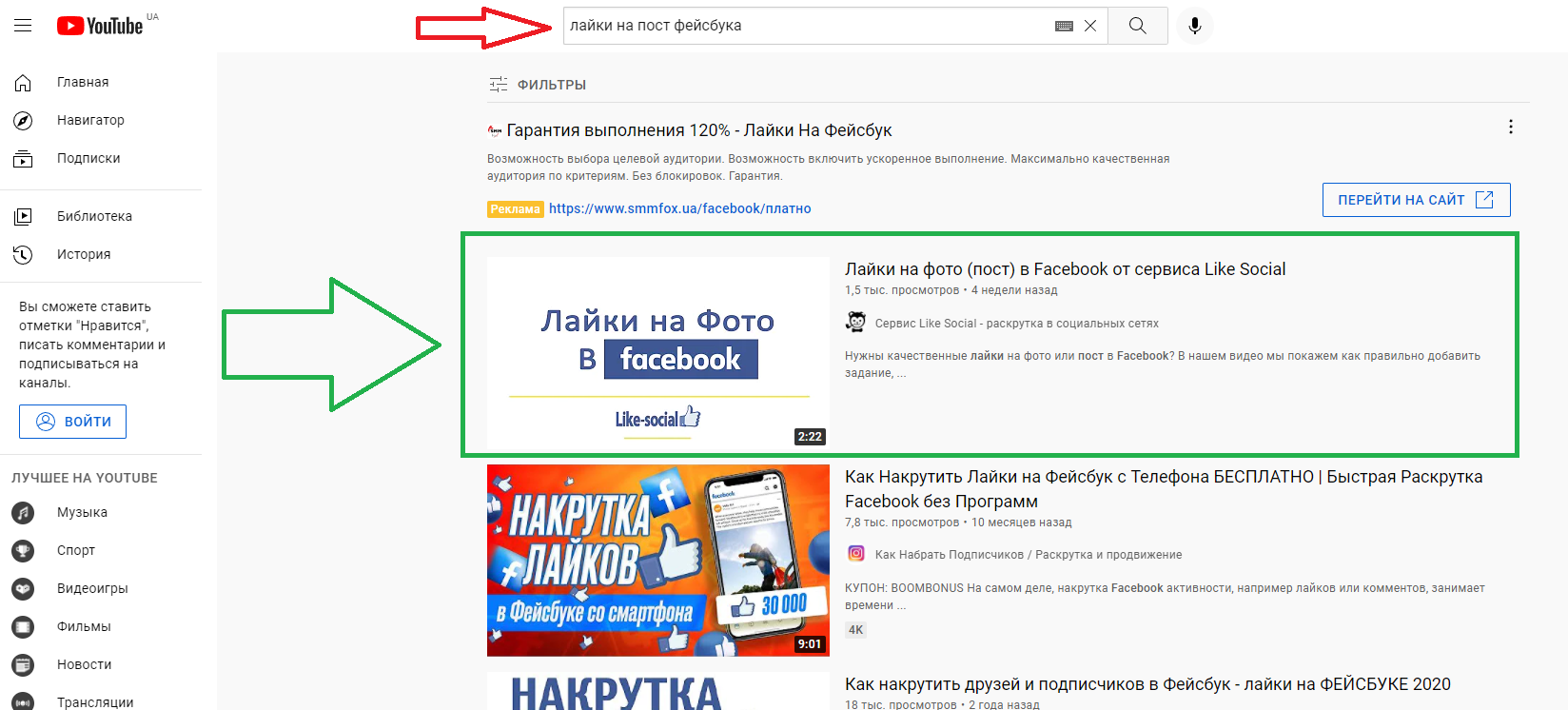Click the Трансляции broadcast icon

click(x=23, y=702)
